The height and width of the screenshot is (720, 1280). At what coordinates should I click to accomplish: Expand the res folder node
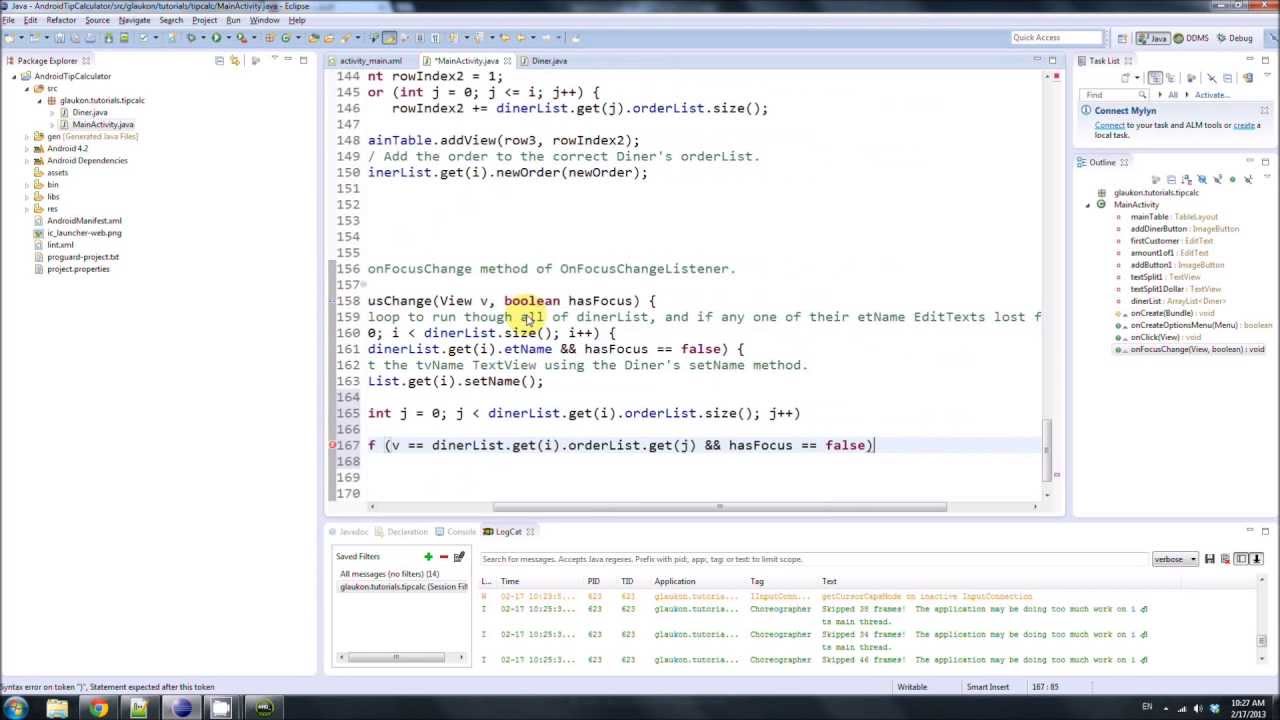pyautogui.click(x=27, y=208)
